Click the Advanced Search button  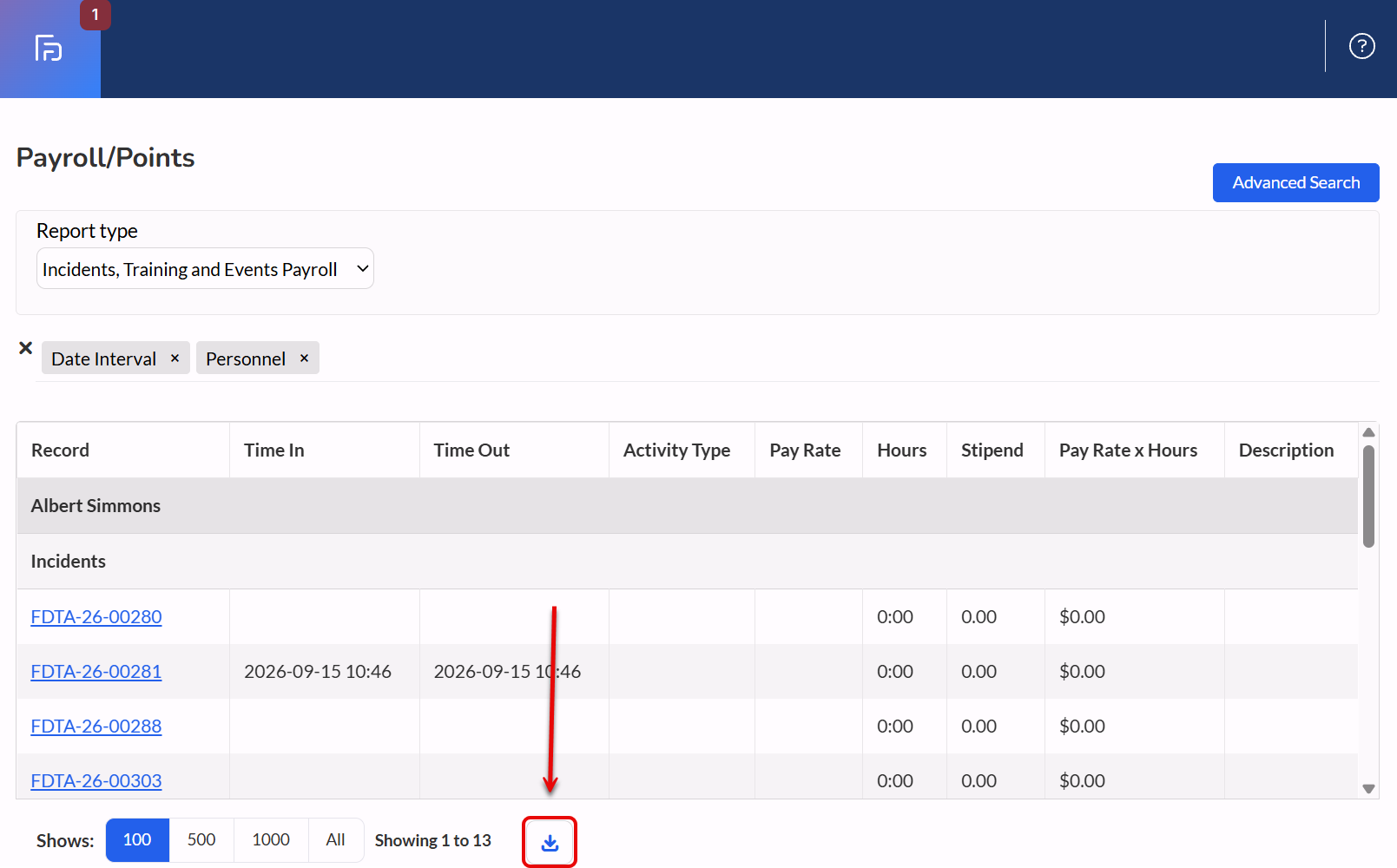(1295, 182)
